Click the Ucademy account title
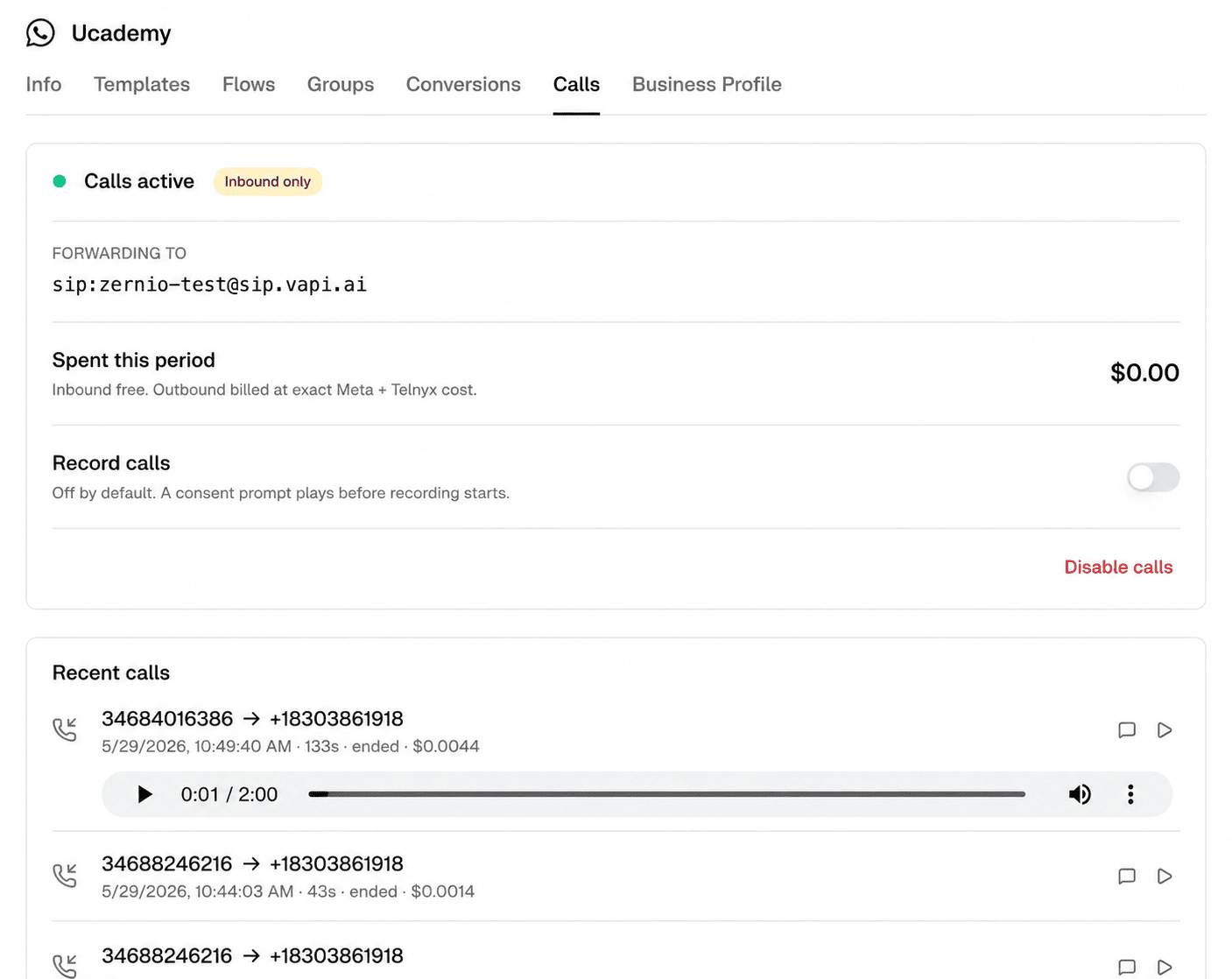The image size is (1232, 979). 121,33
